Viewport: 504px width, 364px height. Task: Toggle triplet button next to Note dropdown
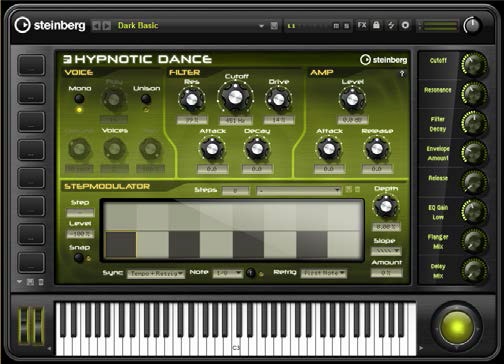coord(251,273)
